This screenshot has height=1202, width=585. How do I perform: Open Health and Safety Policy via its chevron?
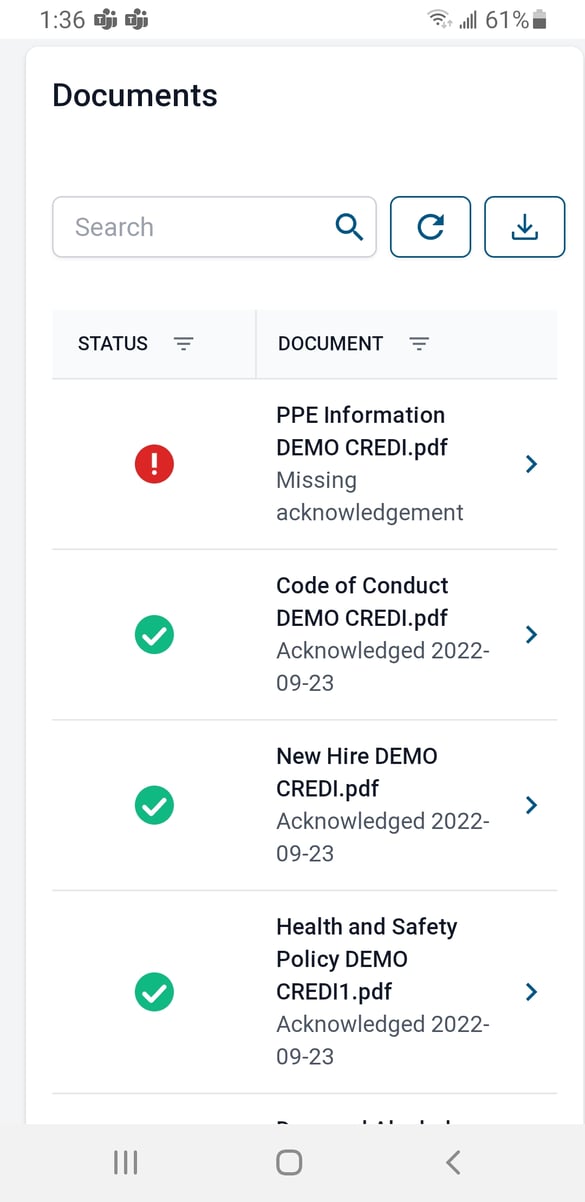(x=531, y=992)
